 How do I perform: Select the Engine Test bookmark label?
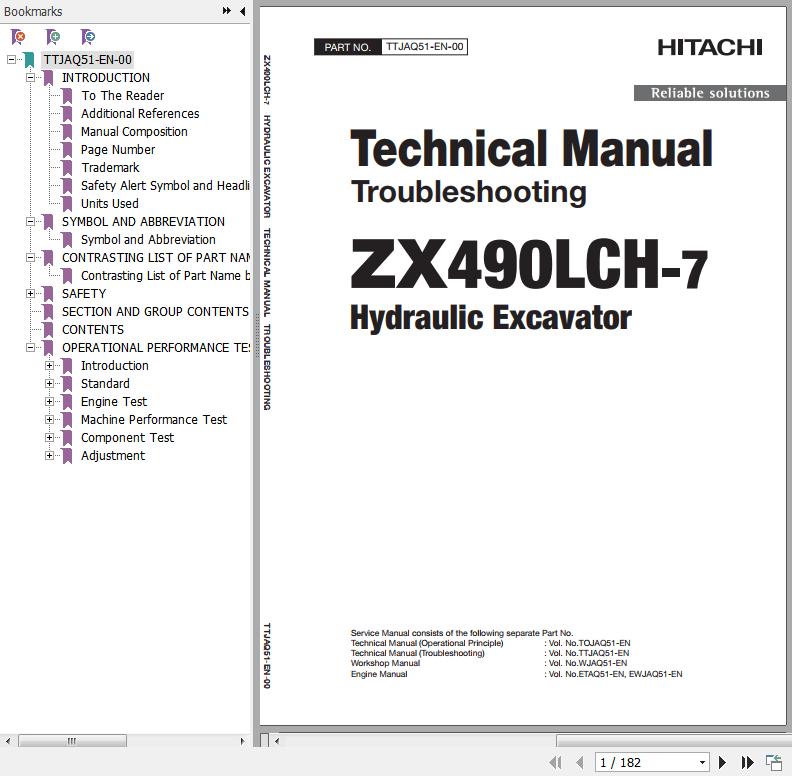[114, 402]
